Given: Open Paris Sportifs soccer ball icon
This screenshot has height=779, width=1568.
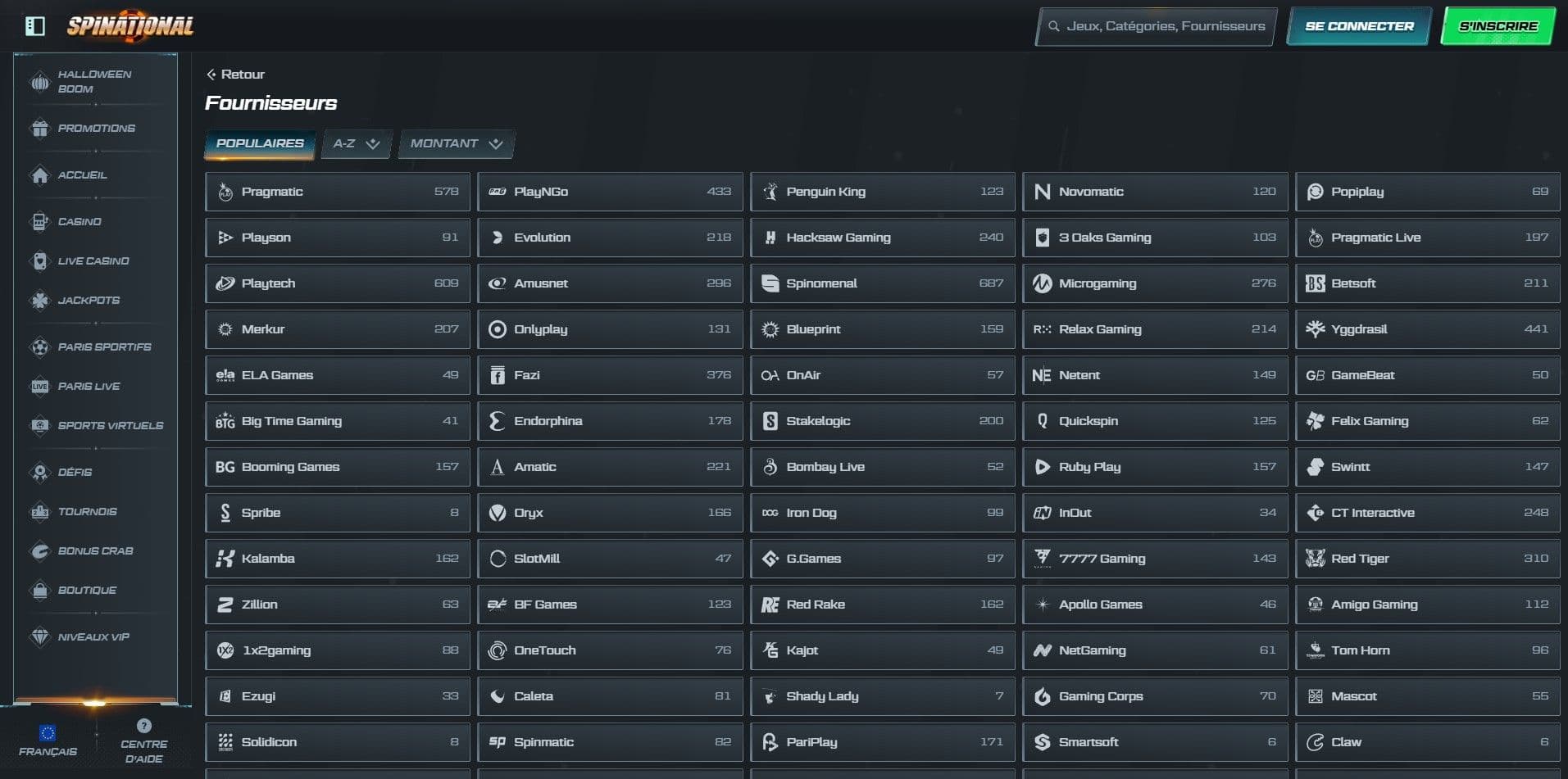Looking at the screenshot, I should pos(39,347).
